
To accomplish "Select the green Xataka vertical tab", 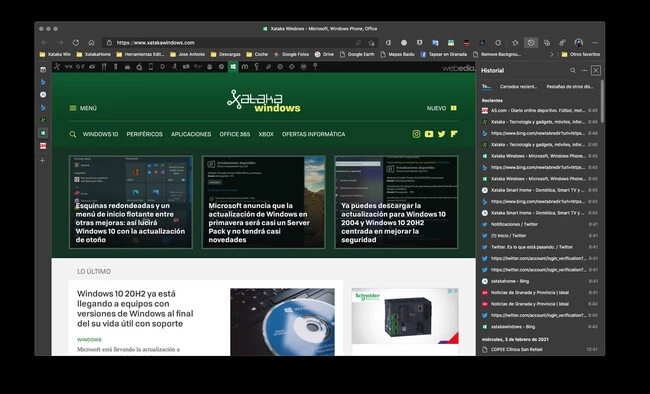I will pyautogui.click(x=43, y=120).
